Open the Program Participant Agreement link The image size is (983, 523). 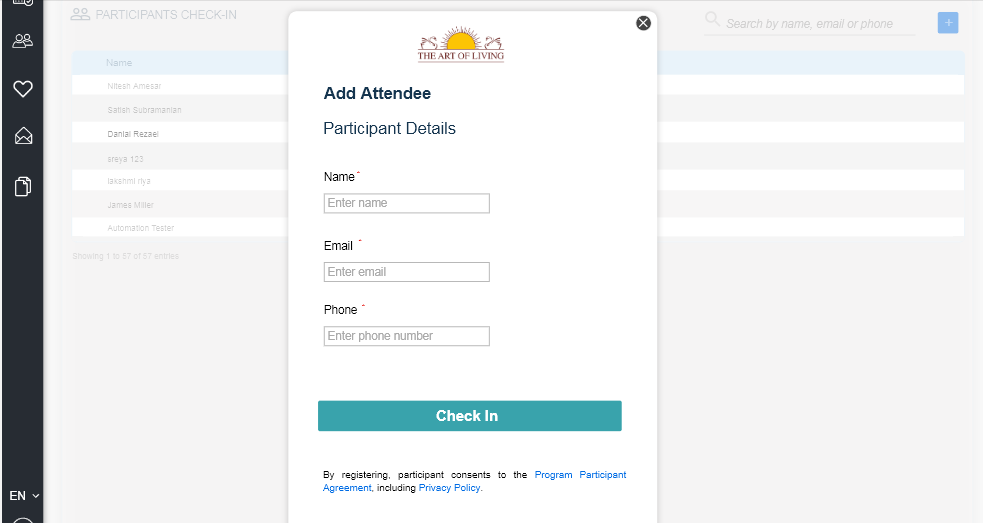[x=475, y=481]
